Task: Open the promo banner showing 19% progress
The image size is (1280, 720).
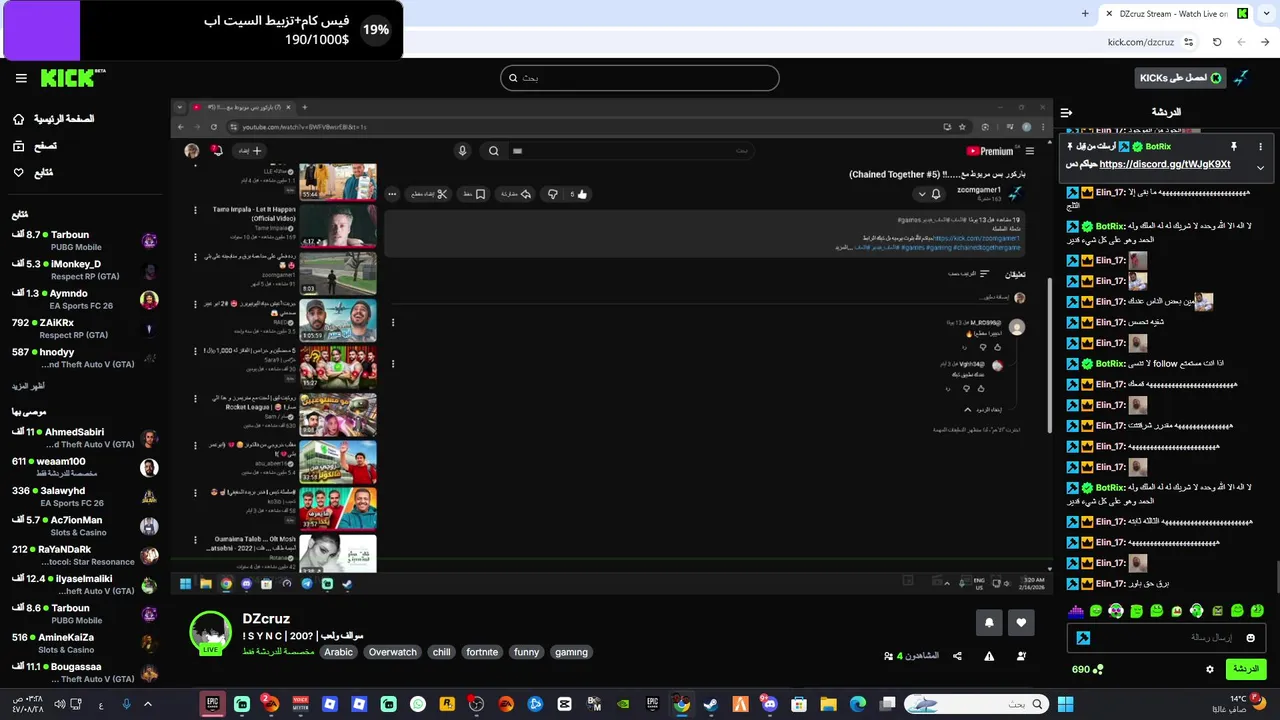Action: coord(202,30)
